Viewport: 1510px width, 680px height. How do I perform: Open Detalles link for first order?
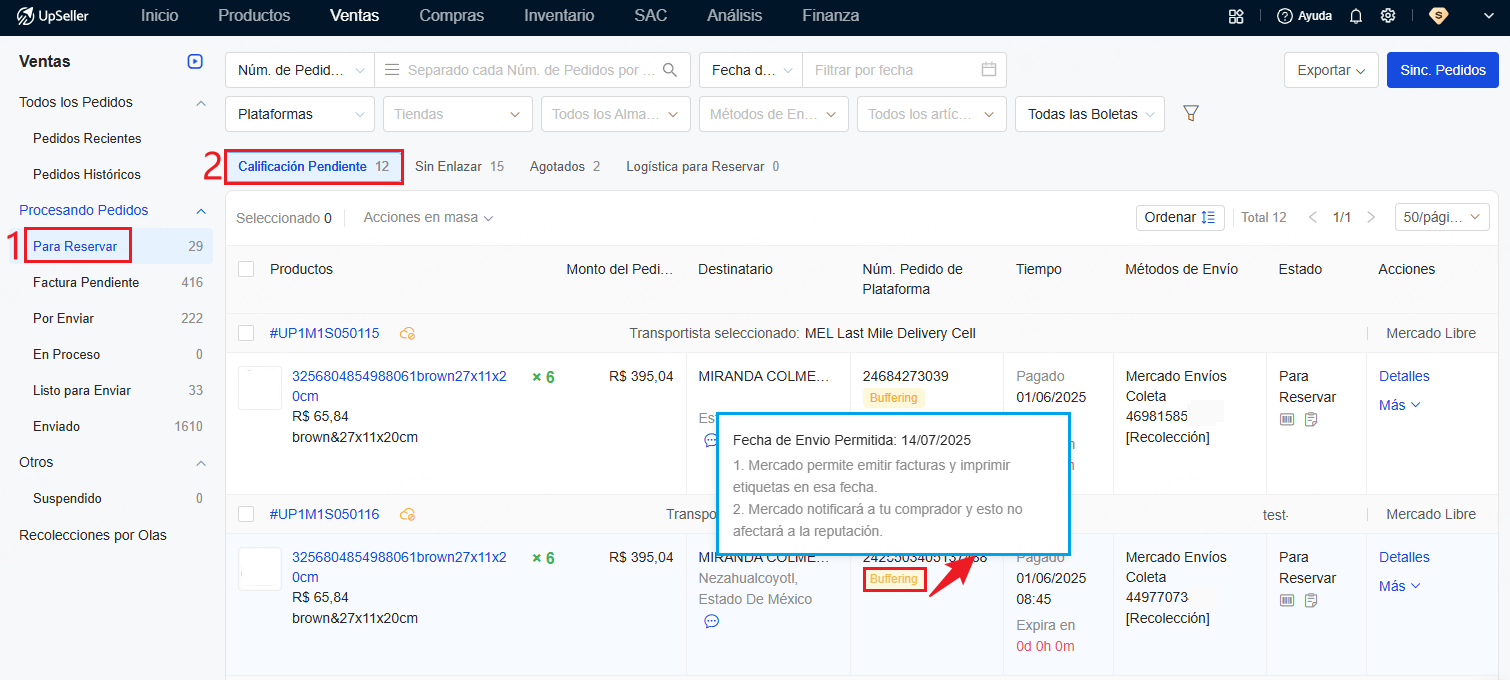click(1404, 376)
